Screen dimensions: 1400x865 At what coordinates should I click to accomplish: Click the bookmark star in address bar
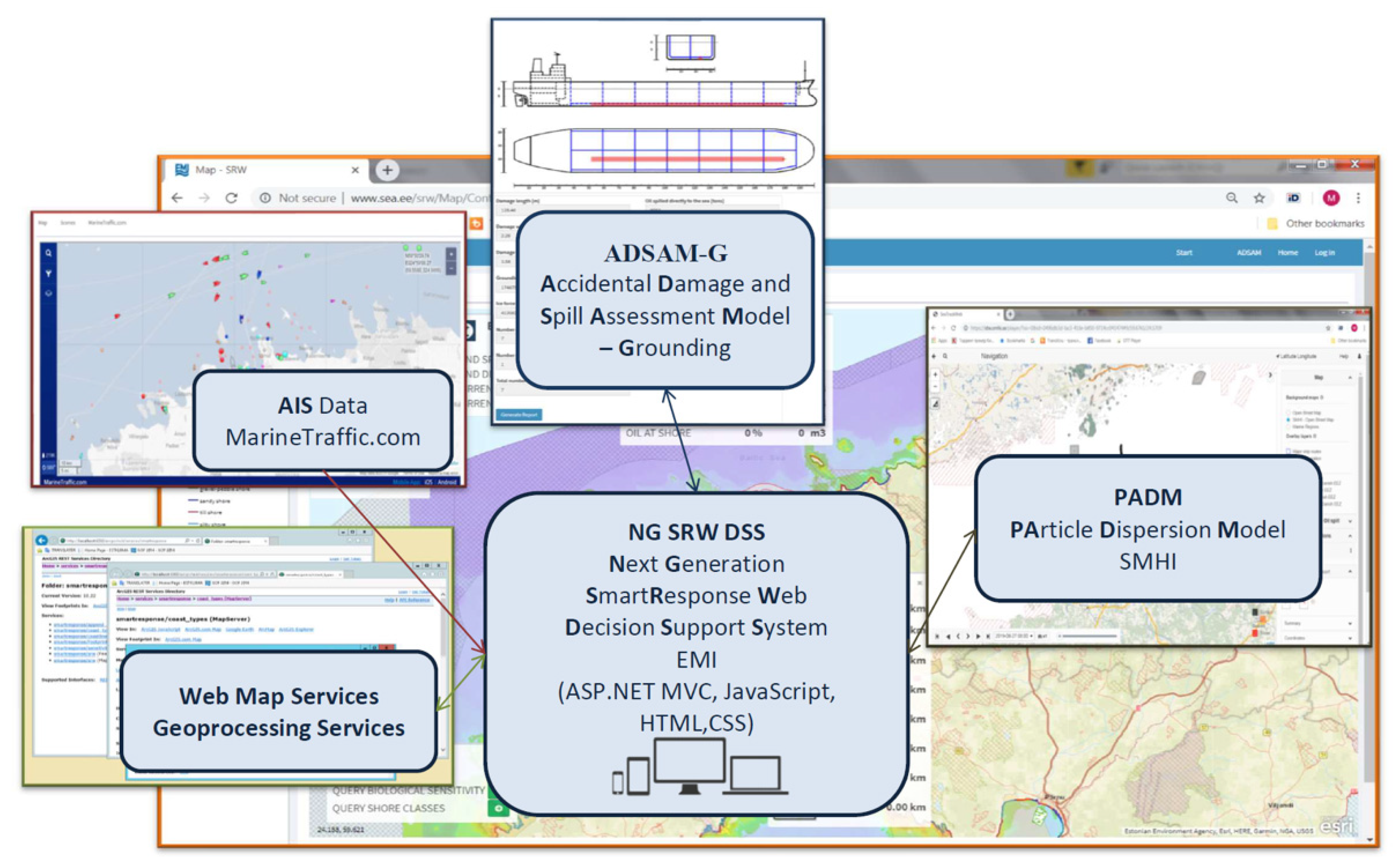(1259, 198)
